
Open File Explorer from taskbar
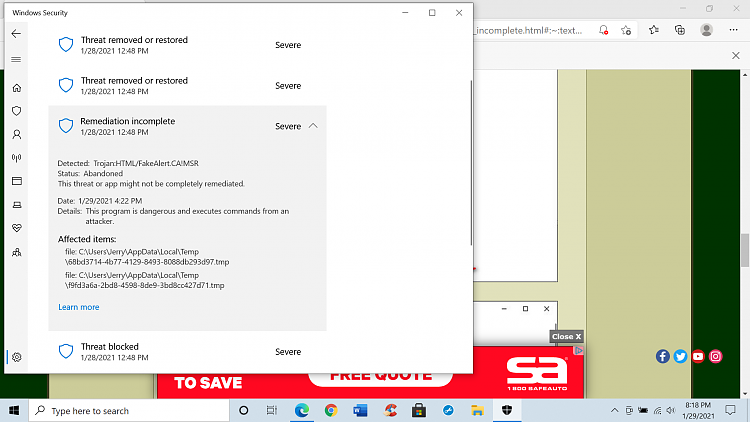tap(477, 411)
